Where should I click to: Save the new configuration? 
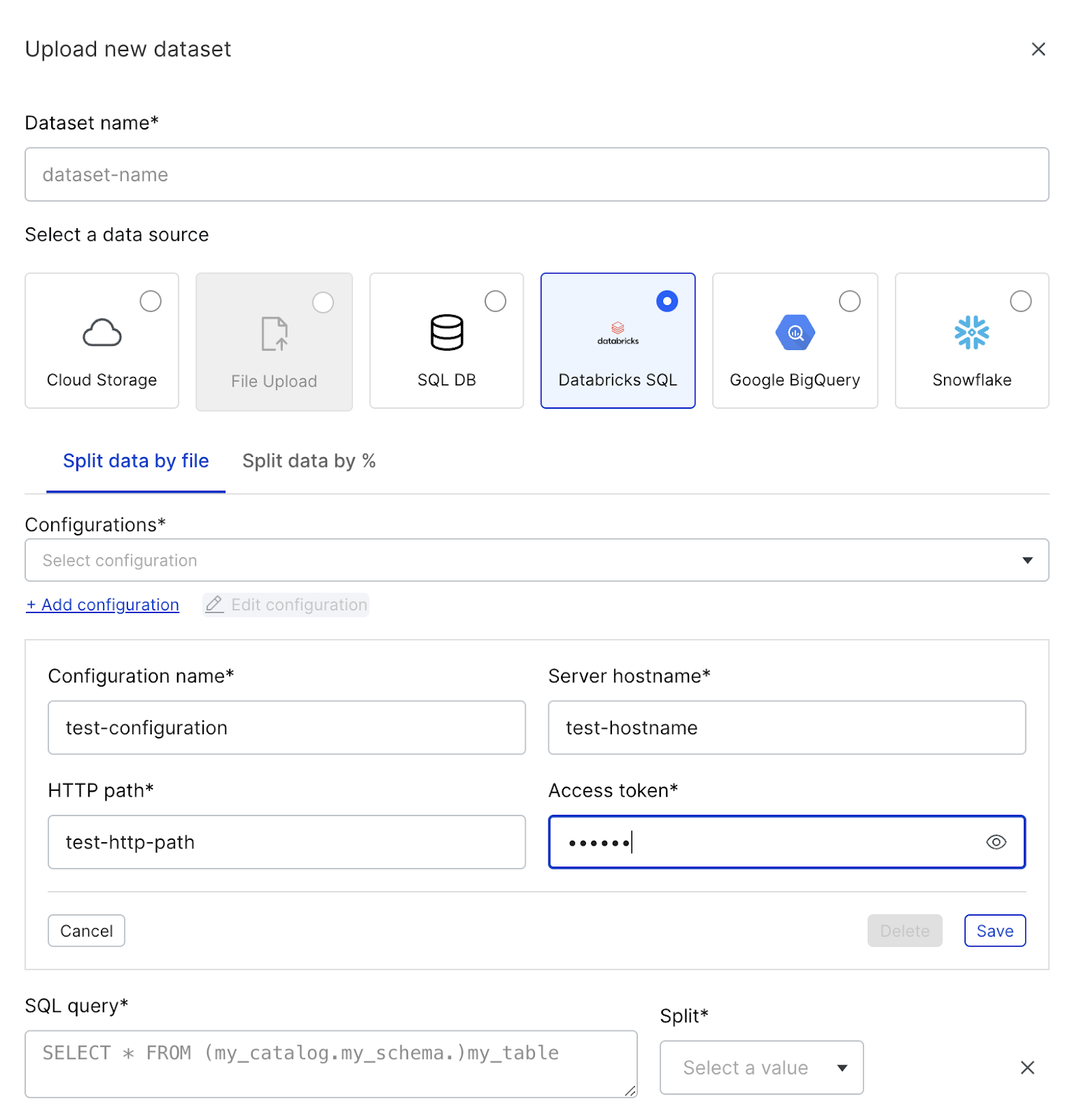coord(995,931)
